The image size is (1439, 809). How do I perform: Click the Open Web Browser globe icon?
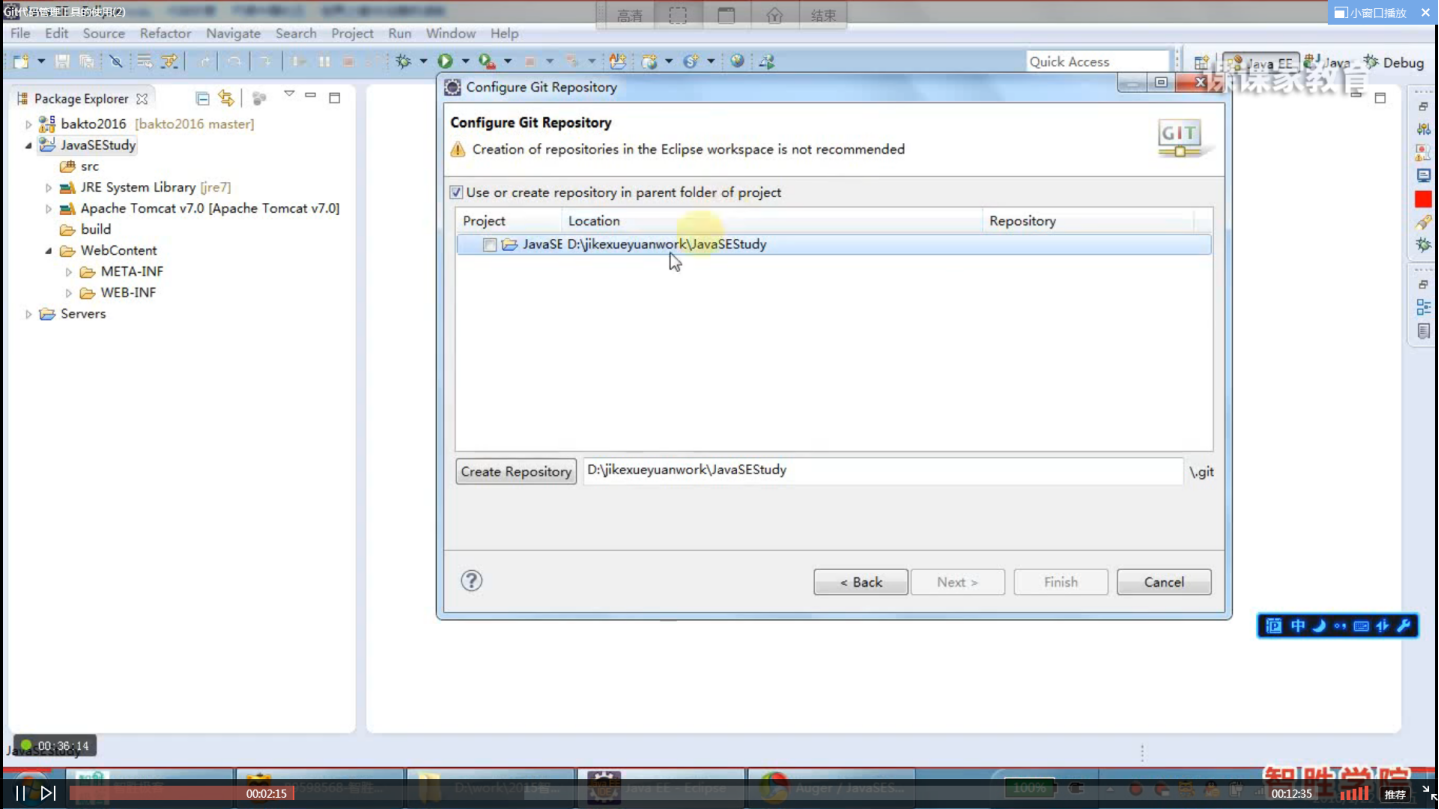tap(737, 62)
